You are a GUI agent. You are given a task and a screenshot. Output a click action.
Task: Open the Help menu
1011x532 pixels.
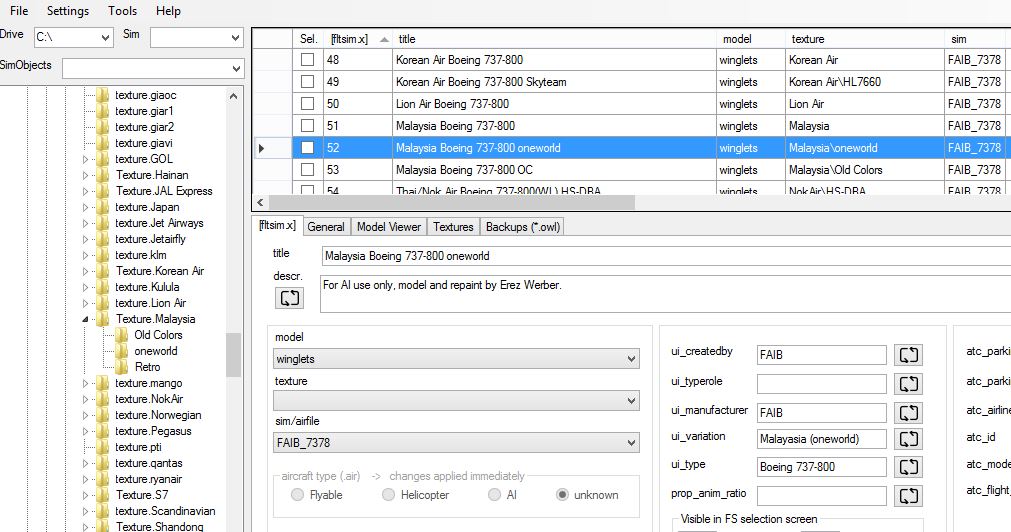pyautogui.click(x=168, y=11)
